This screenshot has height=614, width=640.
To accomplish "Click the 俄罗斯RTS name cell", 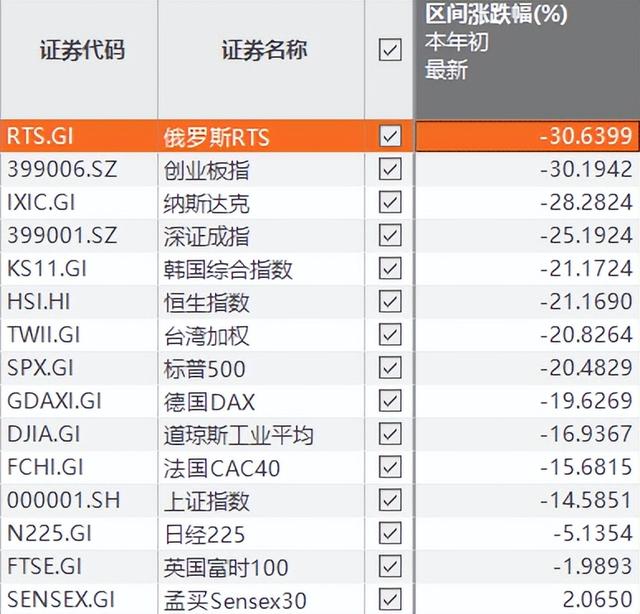I will click(261, 136).
